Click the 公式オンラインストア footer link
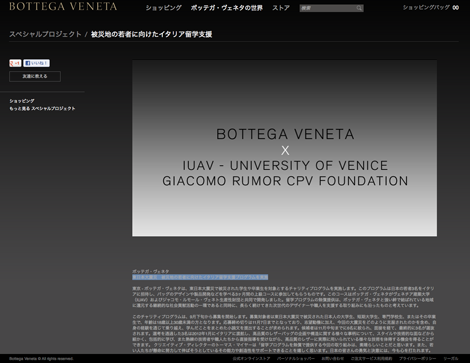Image resolution: width=470 pixels, height=363 pixels. pos(251,359)
